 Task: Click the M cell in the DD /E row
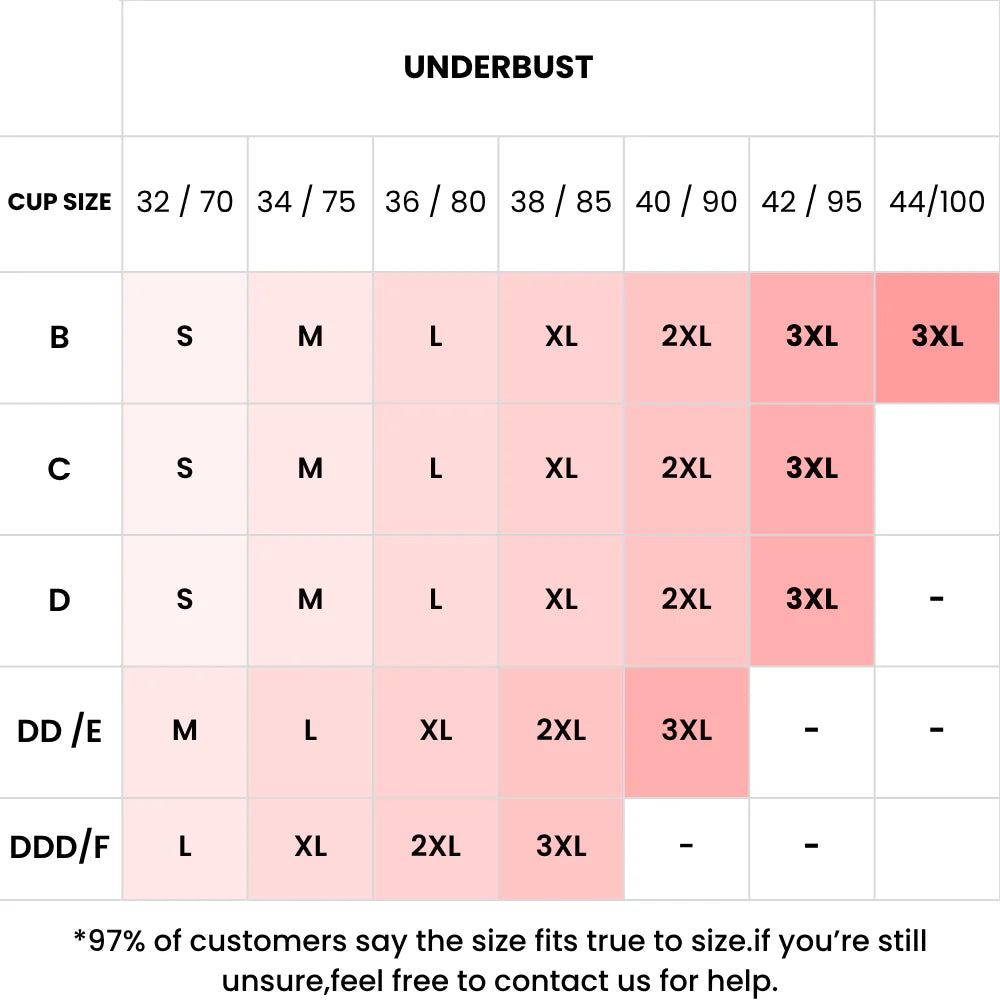pyautogui.click(x=185, y=732)
